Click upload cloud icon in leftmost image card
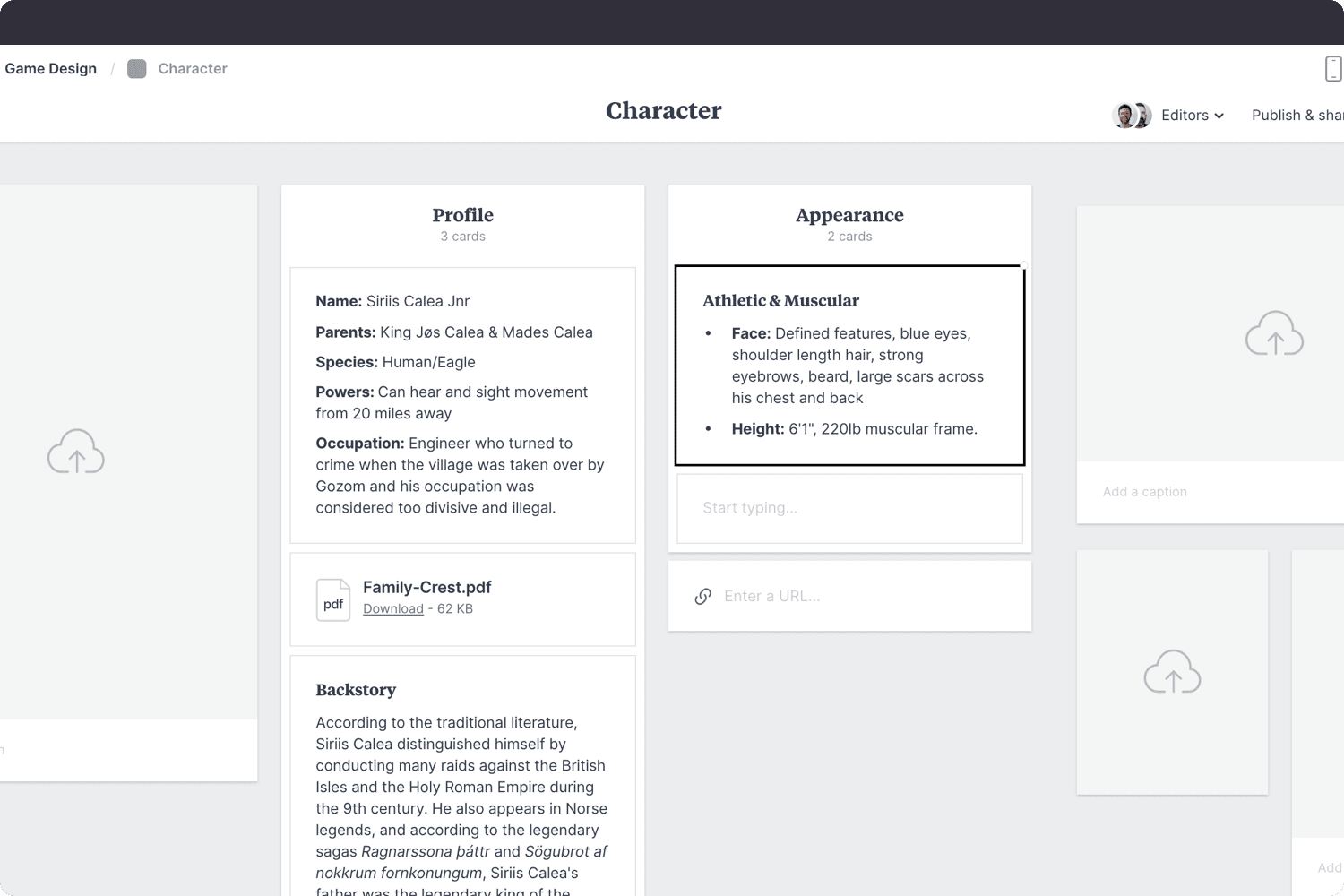This screenshot has height=896, width=1344. (76, 451)
